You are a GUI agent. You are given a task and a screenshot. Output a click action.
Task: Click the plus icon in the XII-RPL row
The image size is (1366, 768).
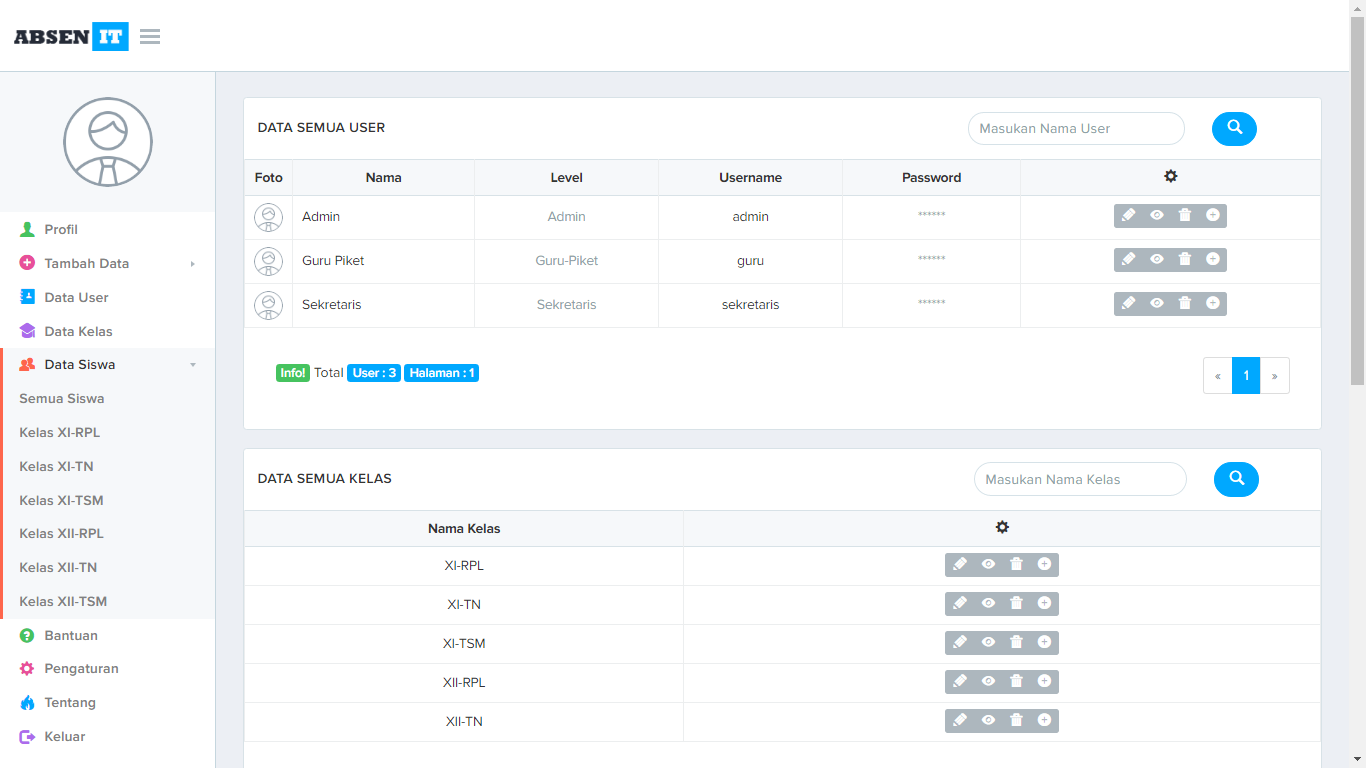pyautogui.click(x=1044, y=681)
